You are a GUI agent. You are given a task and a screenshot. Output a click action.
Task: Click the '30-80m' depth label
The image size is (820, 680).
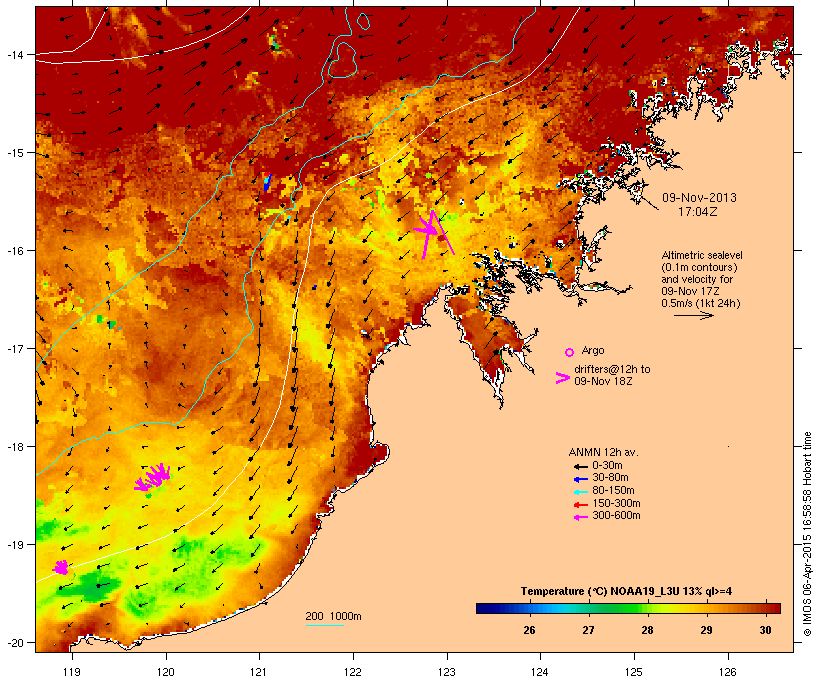click(x=610, y=478)
